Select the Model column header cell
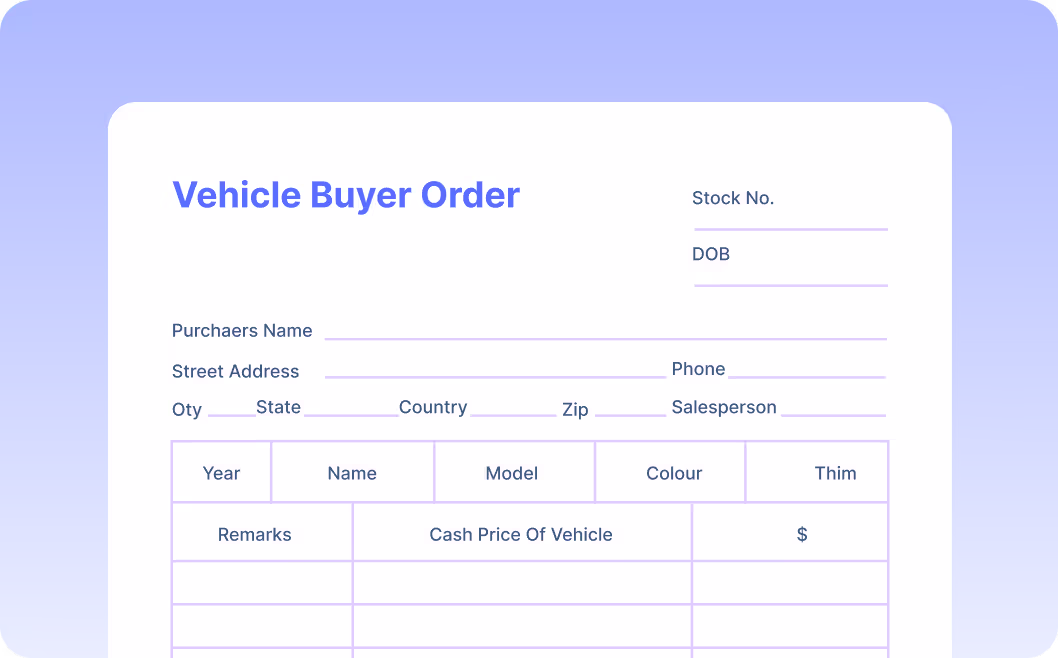This screenshot has width=1058, height=658. click(x=512, y=473)
